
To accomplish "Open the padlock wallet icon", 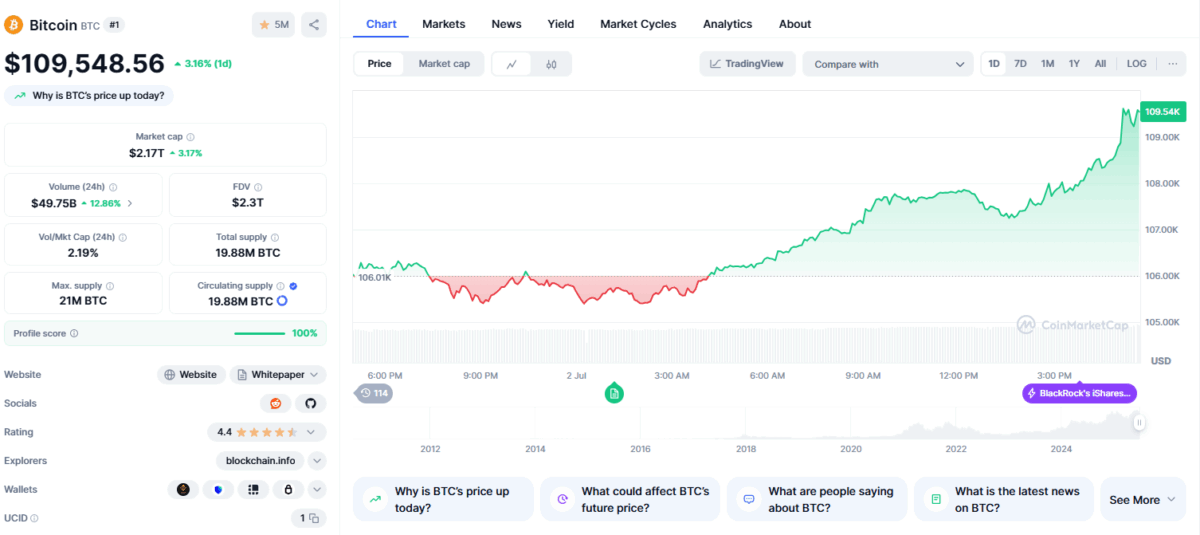I will [288, 489].
